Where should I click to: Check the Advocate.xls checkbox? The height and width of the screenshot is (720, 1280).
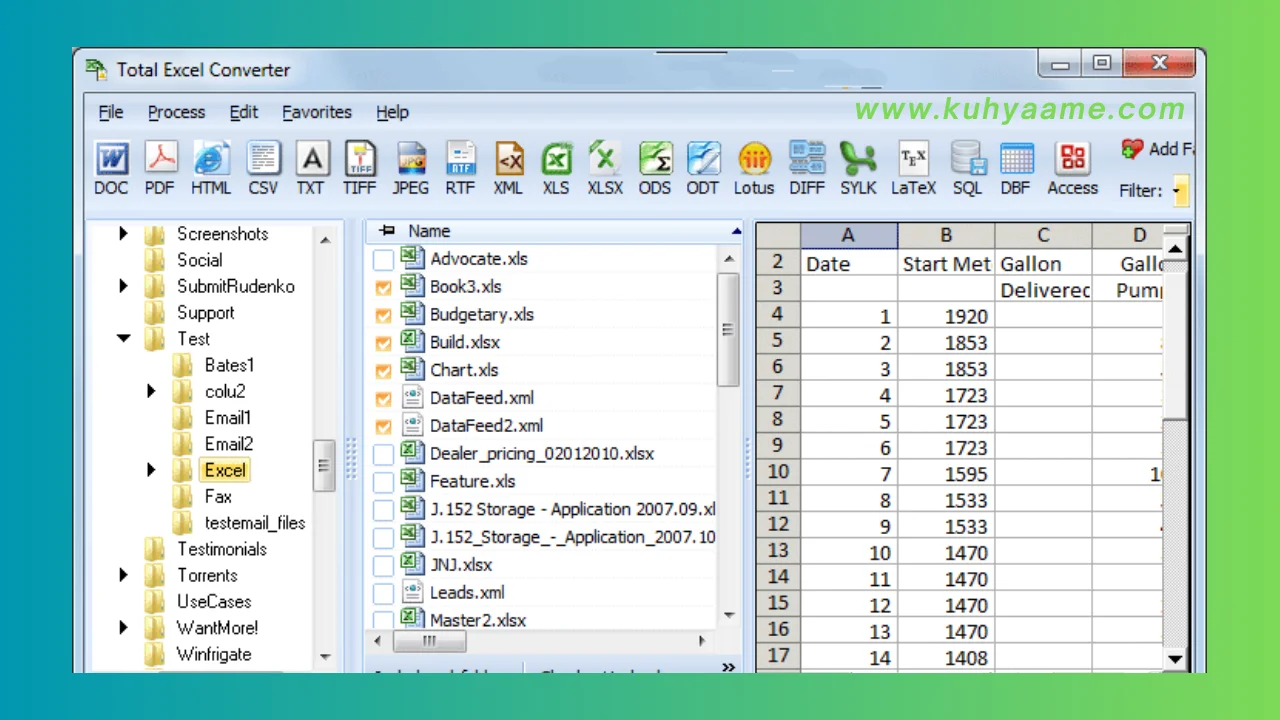point(383,260)
